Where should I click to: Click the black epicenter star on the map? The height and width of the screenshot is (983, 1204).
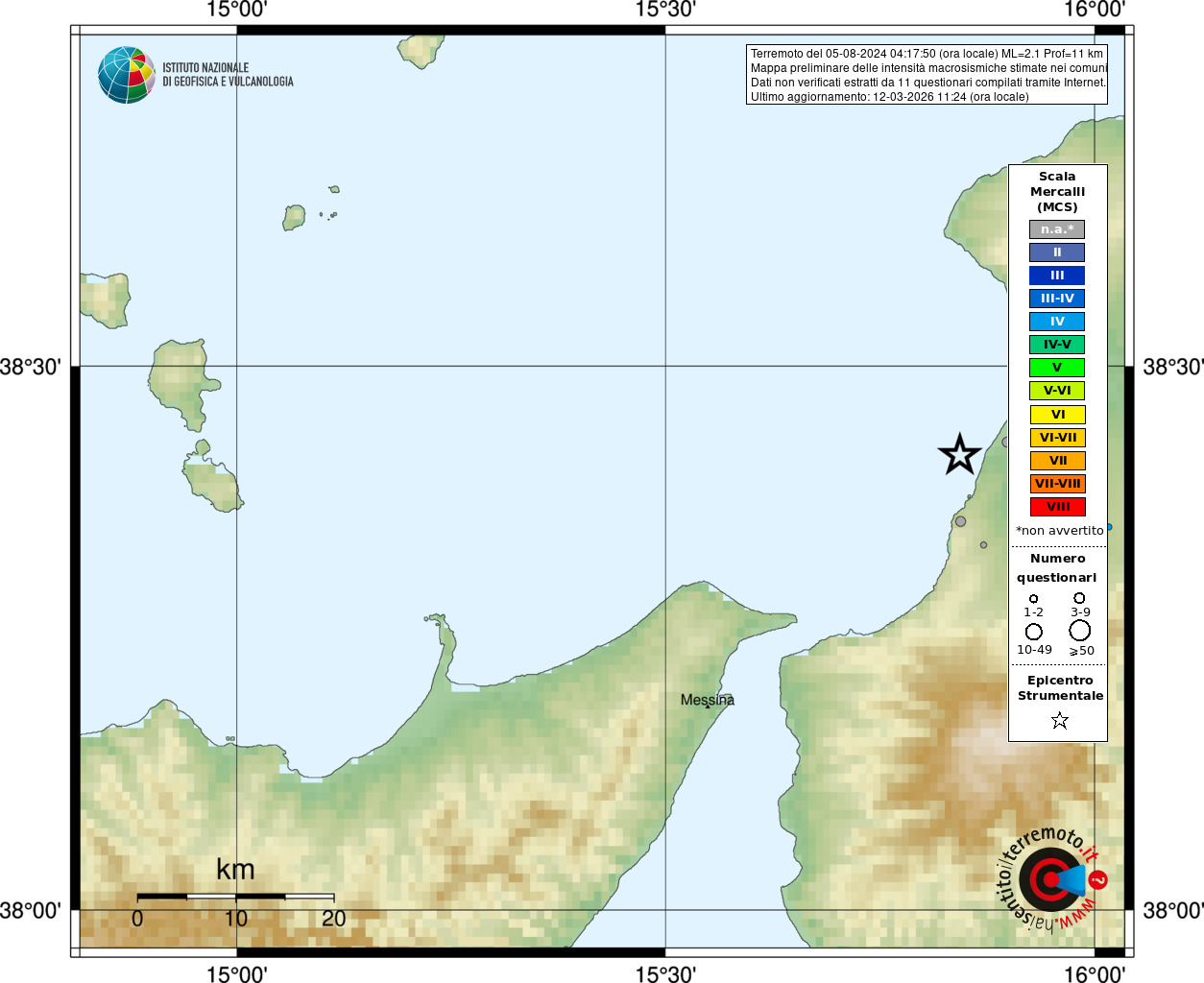[x=959, y=454]
